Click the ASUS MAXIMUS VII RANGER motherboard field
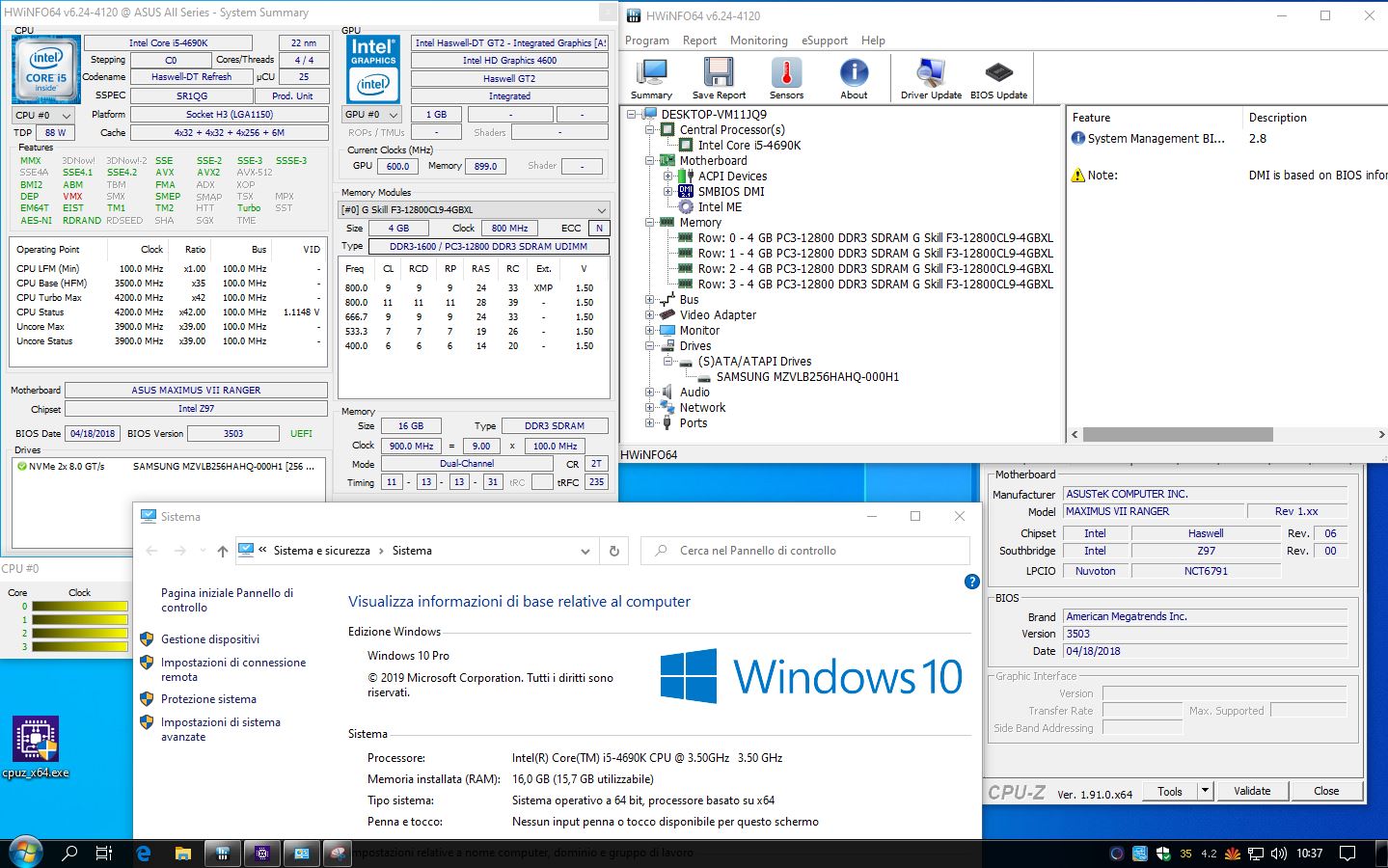1388x868 pixels. tap(196, 391)
